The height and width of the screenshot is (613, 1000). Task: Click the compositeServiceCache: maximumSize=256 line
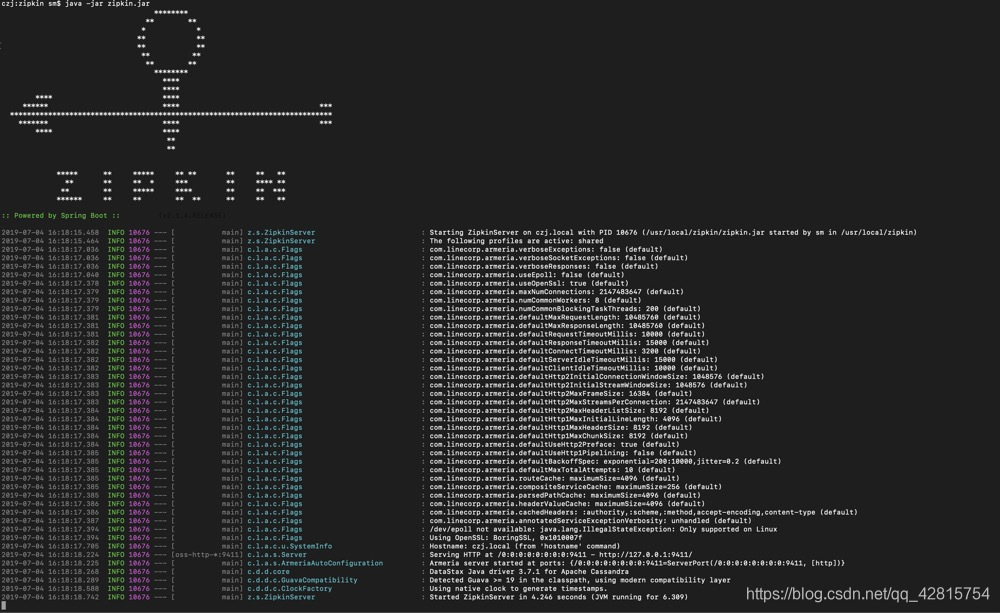click(x=575, y=487)
